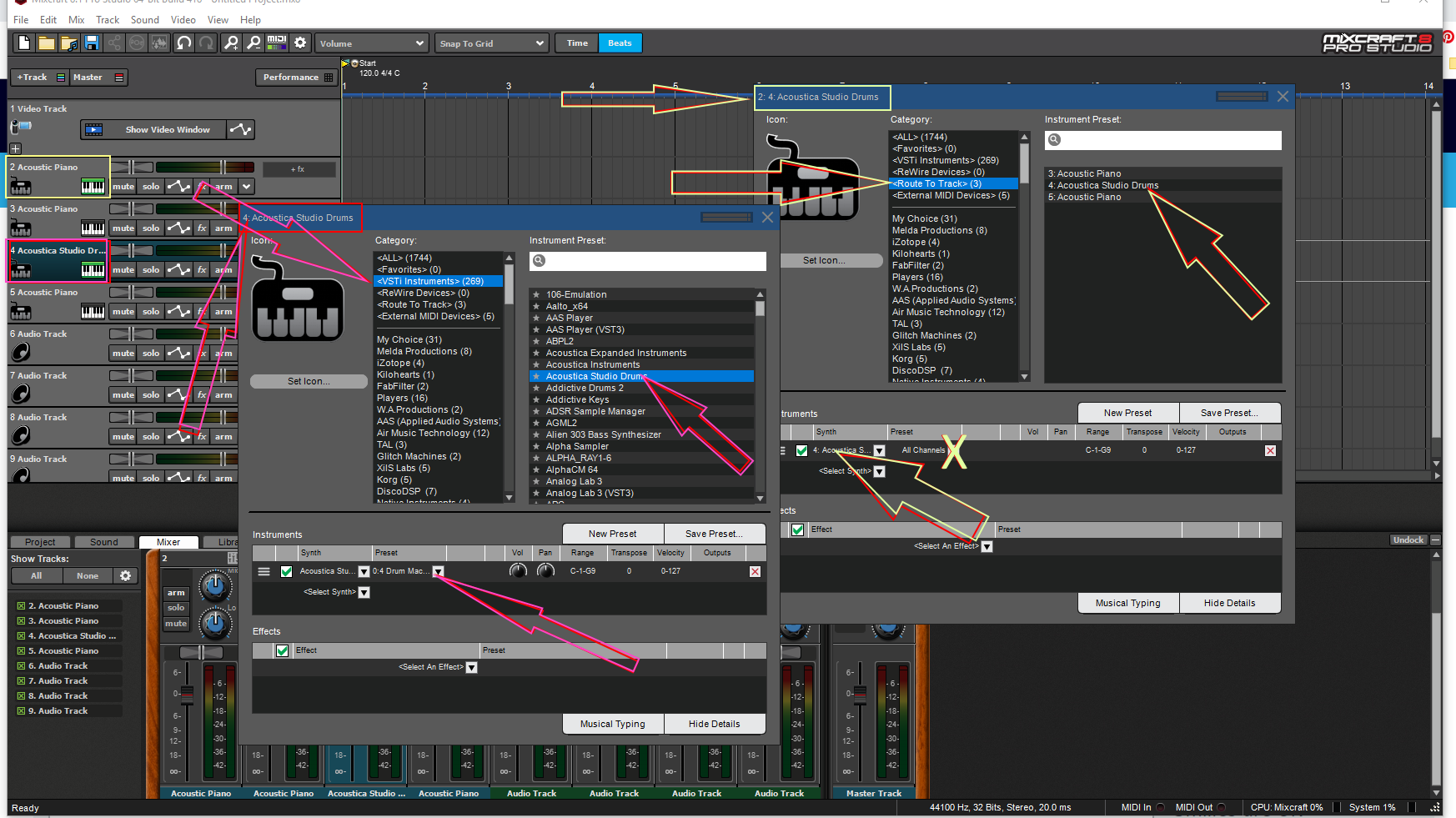Click the search icon in the front Instrument Preset field
Screen dimensions: 1456x818
click(x=540, y=261)
